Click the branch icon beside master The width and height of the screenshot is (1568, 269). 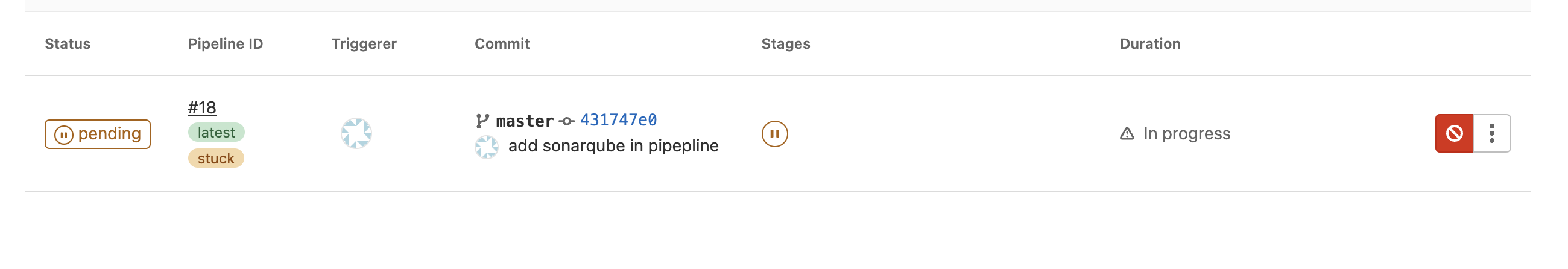click(482, 121)
